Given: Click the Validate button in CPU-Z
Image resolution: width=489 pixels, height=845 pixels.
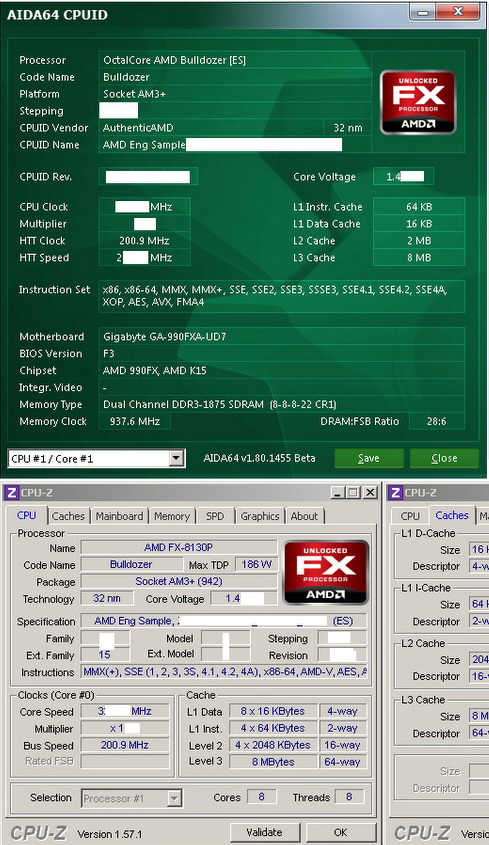Looking at the screenshot, I should click(x=264, y=833).
